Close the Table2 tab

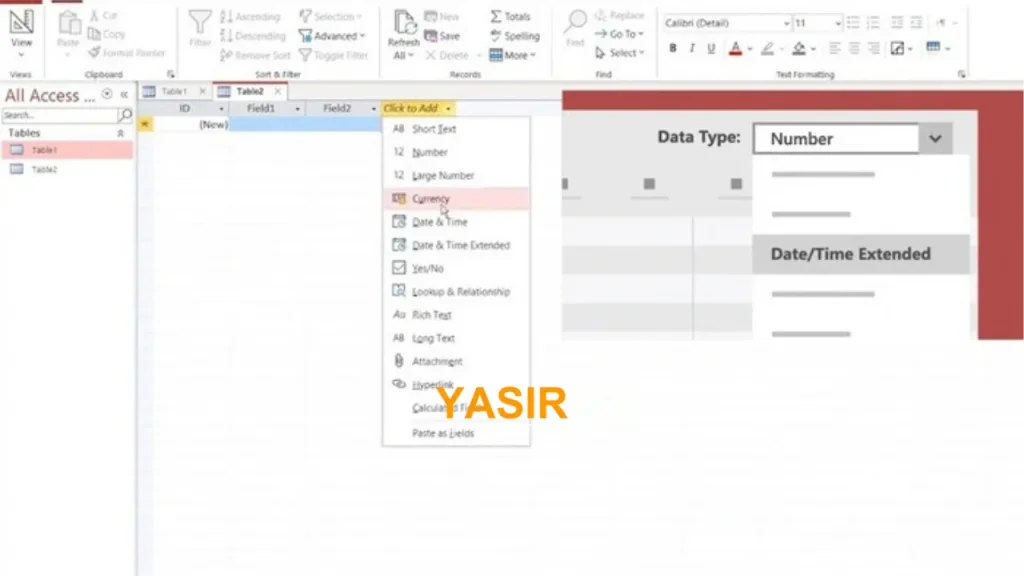tap(278, 91)
